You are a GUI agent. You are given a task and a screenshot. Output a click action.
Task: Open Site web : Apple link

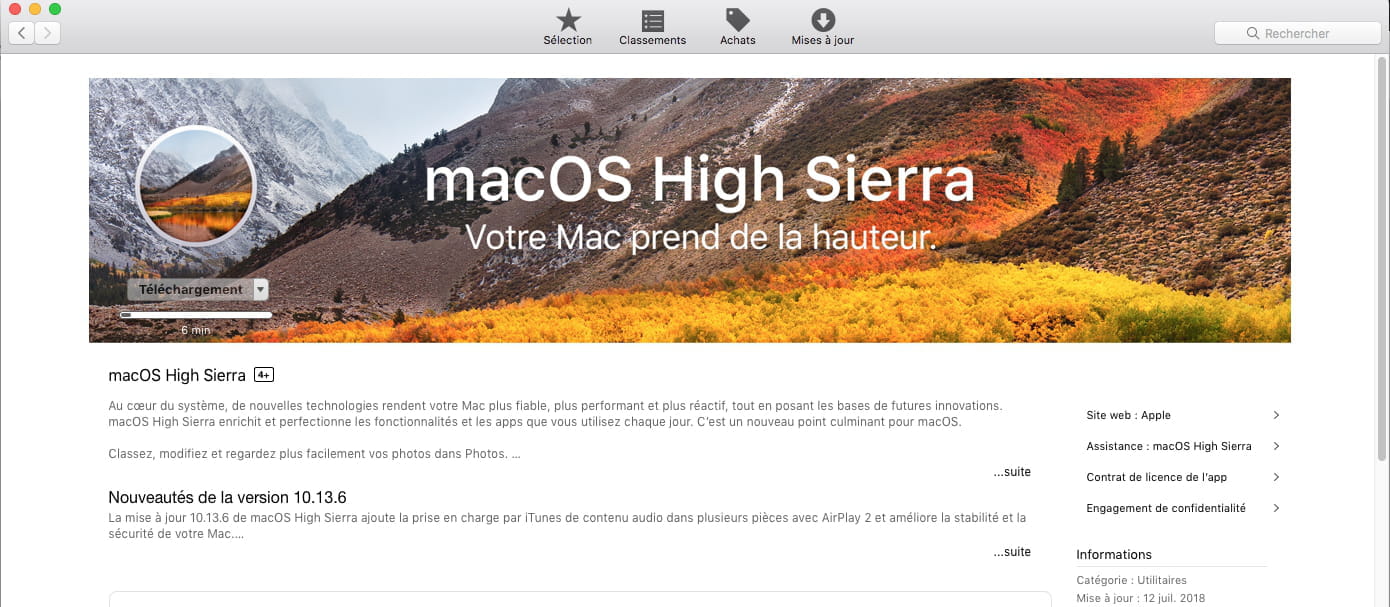pyautogui.click(x=1128, y=415)
